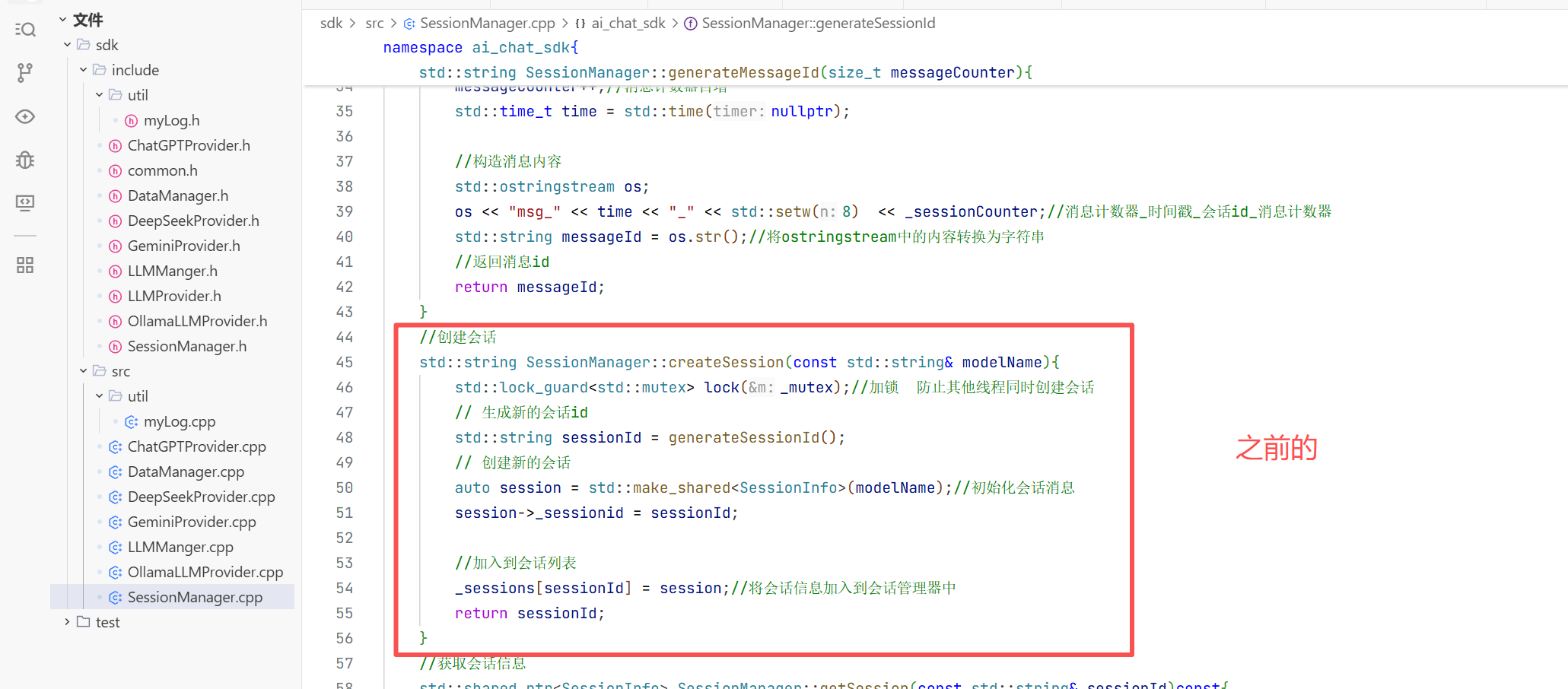Image resolution: width=1568 pixels, height=689 pixels.
Task: Click the cpp icon beside DataManager.cpp
Action: point(116,472)
